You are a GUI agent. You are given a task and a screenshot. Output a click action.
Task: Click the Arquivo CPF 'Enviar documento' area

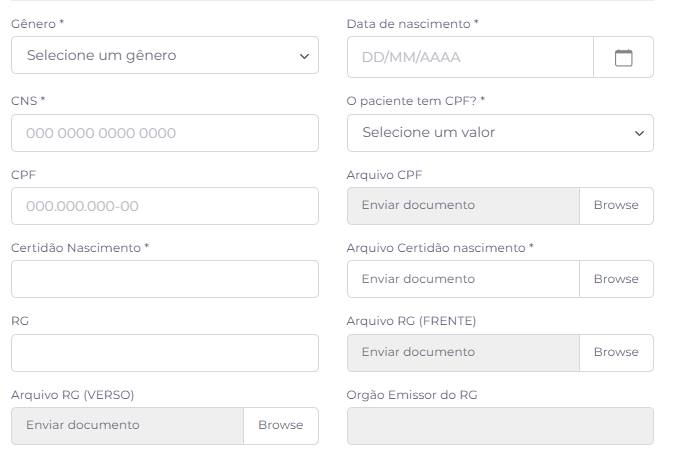click(463, 206)
